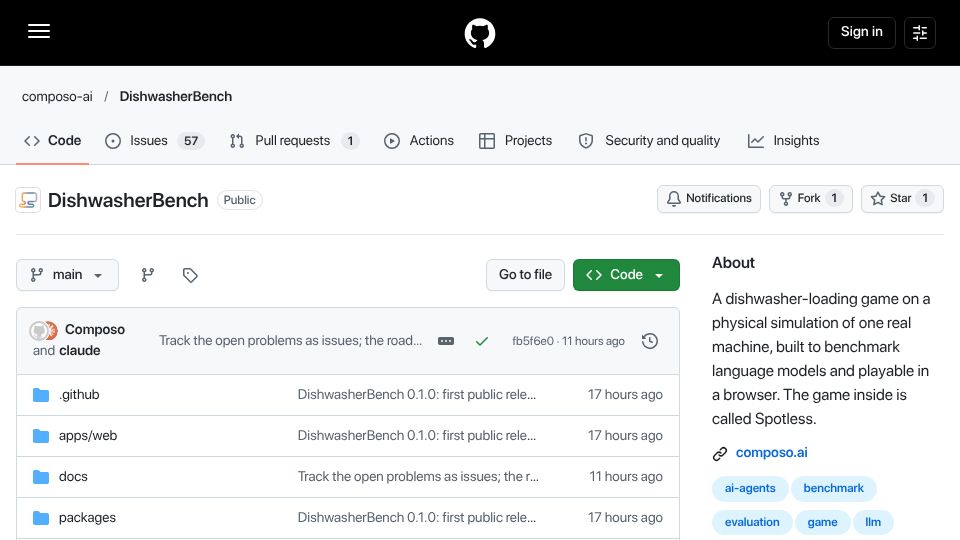960x540 pixels.
Task: Click the Notifications bell button
Action: pyautogui.click(x=709, y=198)
